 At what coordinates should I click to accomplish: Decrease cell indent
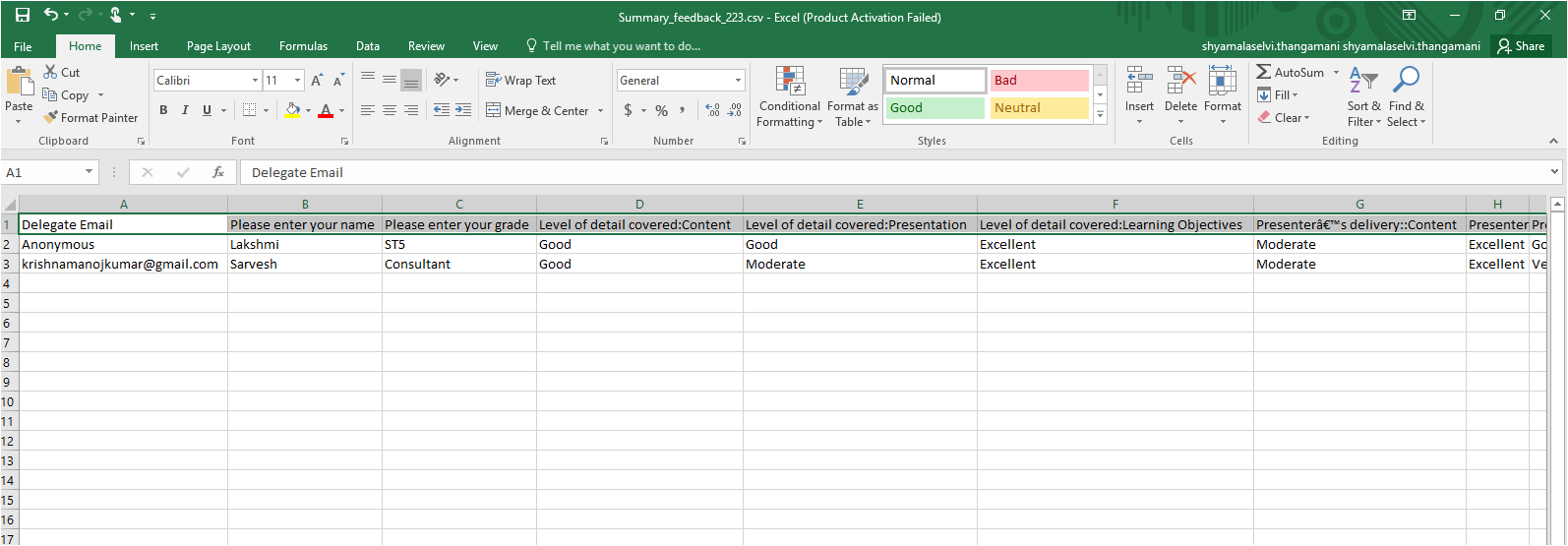click(x=442, y=110)
